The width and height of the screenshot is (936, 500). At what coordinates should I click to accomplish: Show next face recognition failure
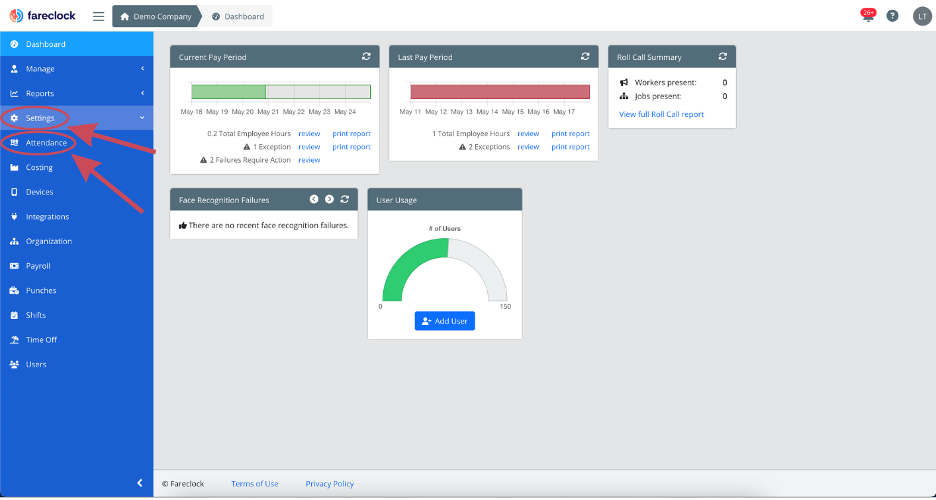click(x=329, y=199)
